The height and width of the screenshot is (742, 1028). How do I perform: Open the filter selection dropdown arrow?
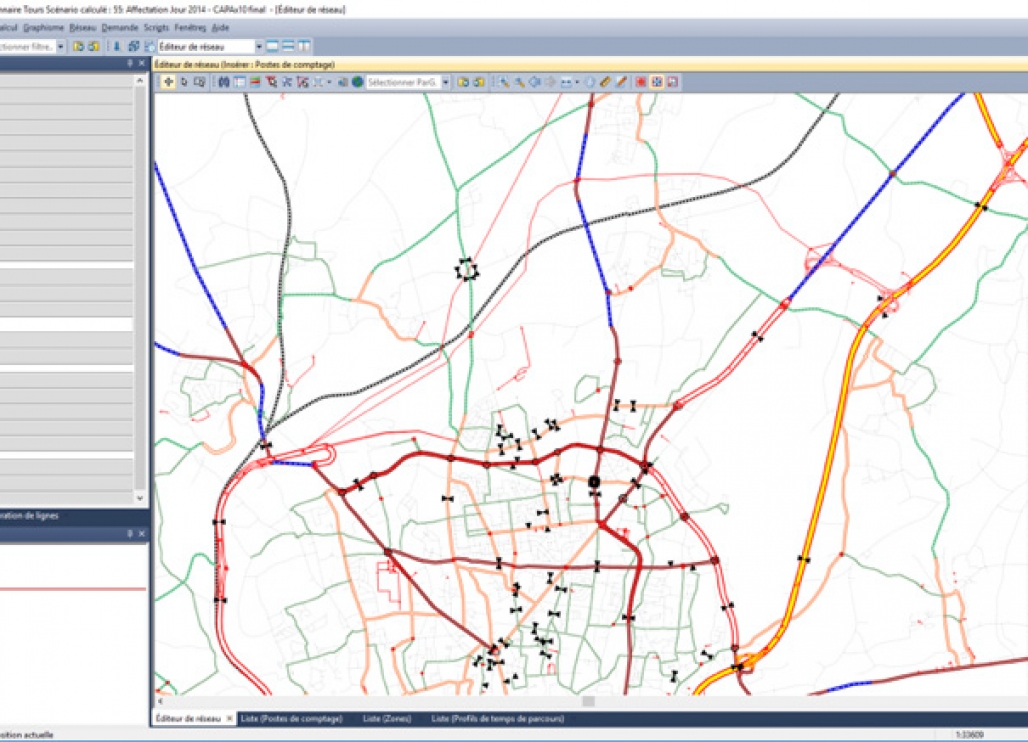click(61, 46)
